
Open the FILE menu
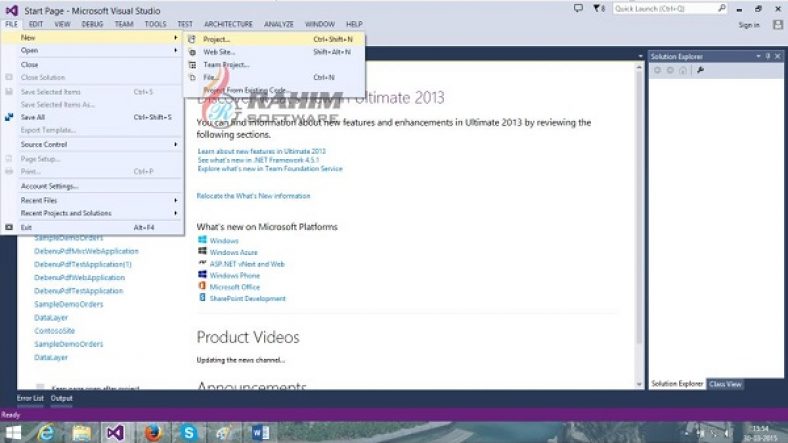click(12, 24)
